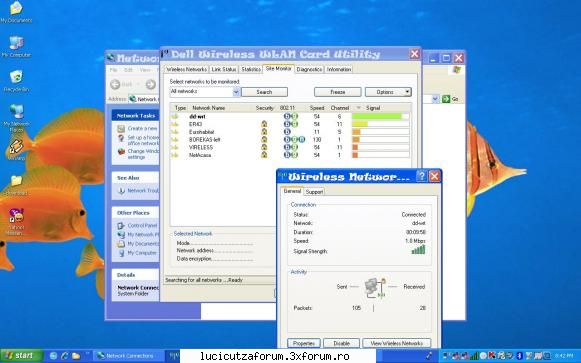
Task: Click the Channel column header
Action: click(x=340, y=108)
